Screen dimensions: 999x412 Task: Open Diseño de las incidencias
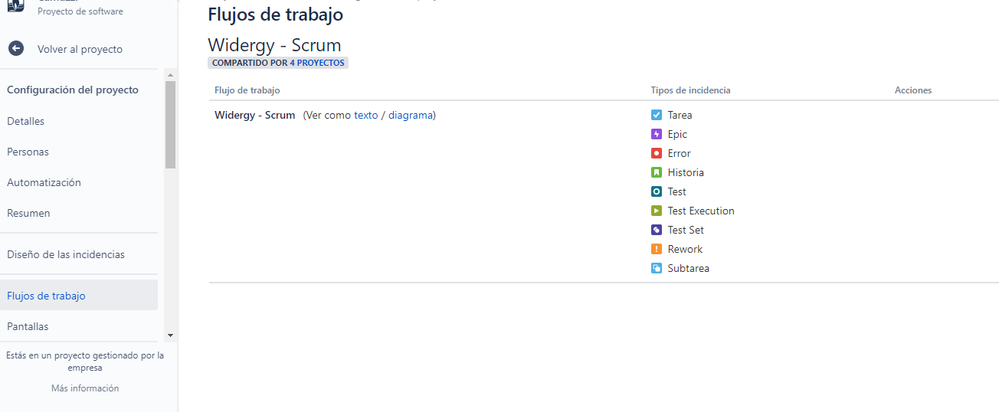(66, 254)
